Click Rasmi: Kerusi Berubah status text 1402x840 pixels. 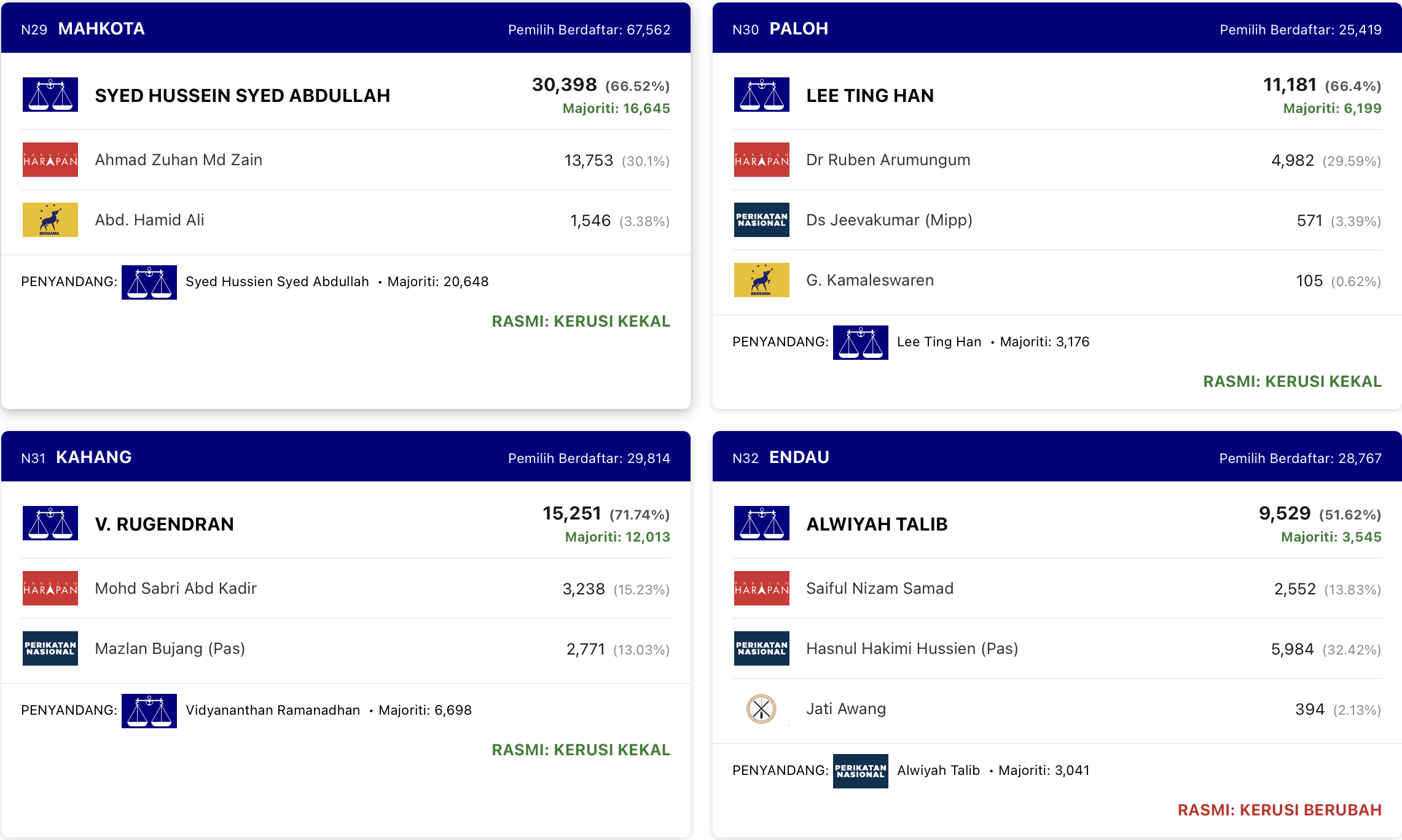coord(1280,810)
